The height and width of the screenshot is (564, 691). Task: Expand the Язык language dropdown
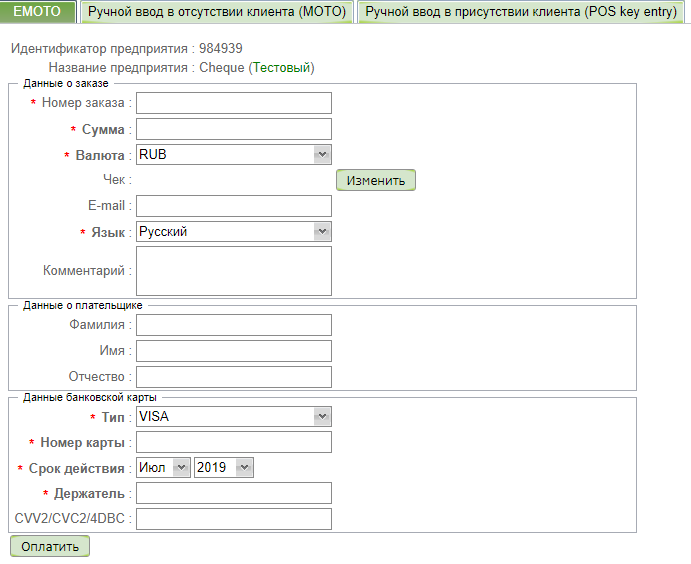pyautogui.click(x=233, y=231)
